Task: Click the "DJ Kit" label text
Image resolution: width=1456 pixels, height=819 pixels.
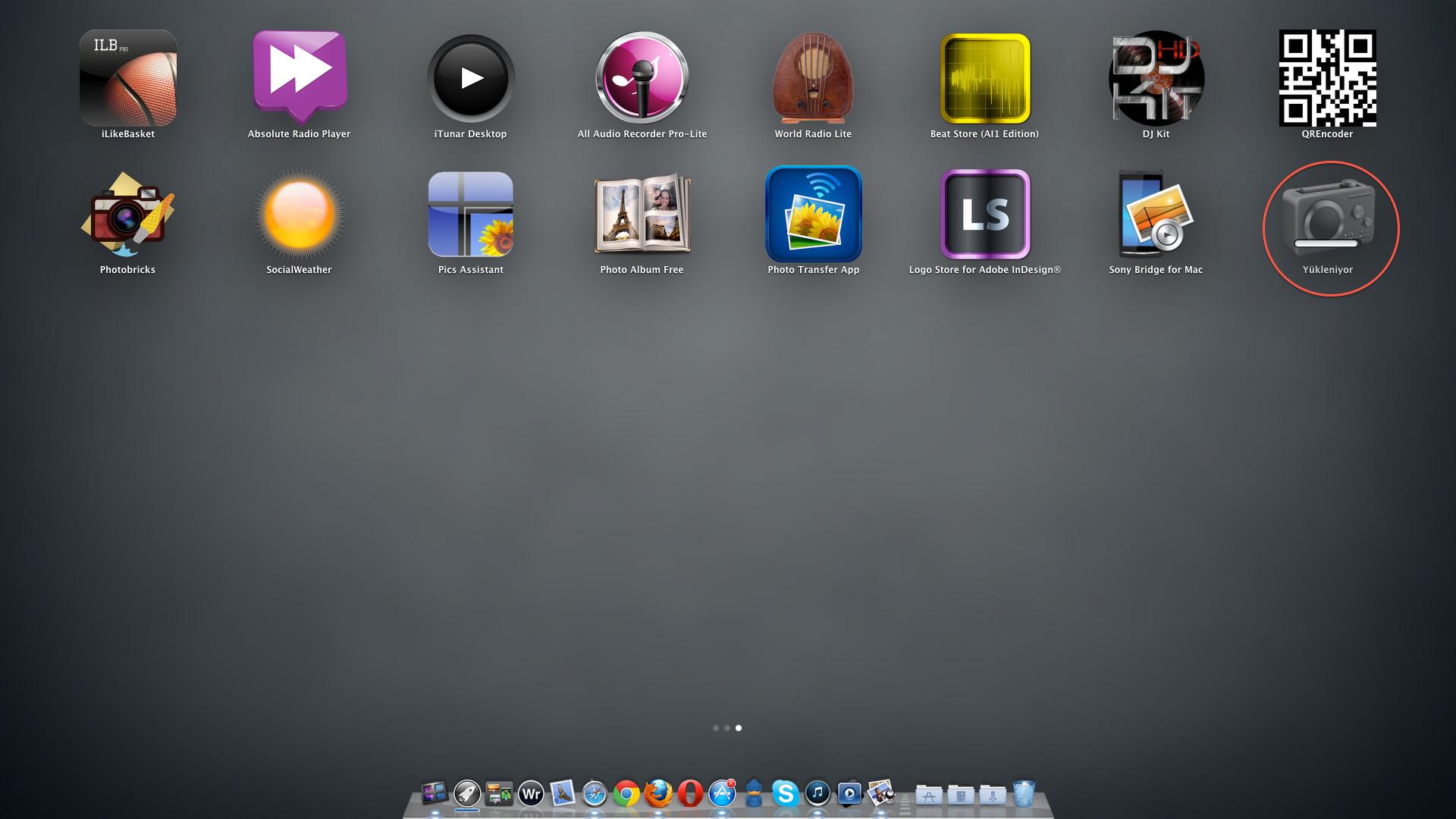Action: [1156, 134]
